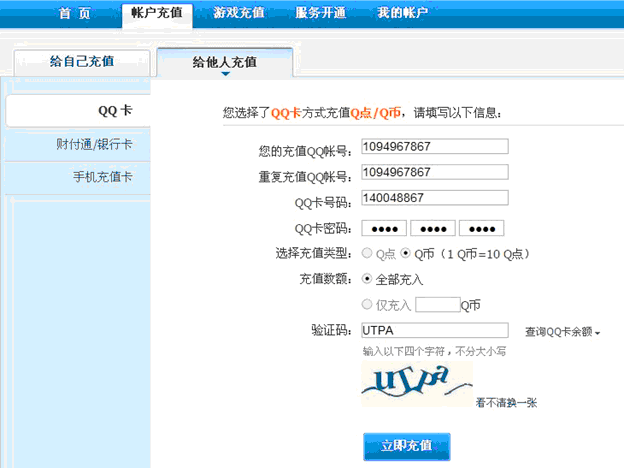The width and height of the screenshot is (624, 471).
Task: Click the 立即充值 submit button
Action: 407,447
